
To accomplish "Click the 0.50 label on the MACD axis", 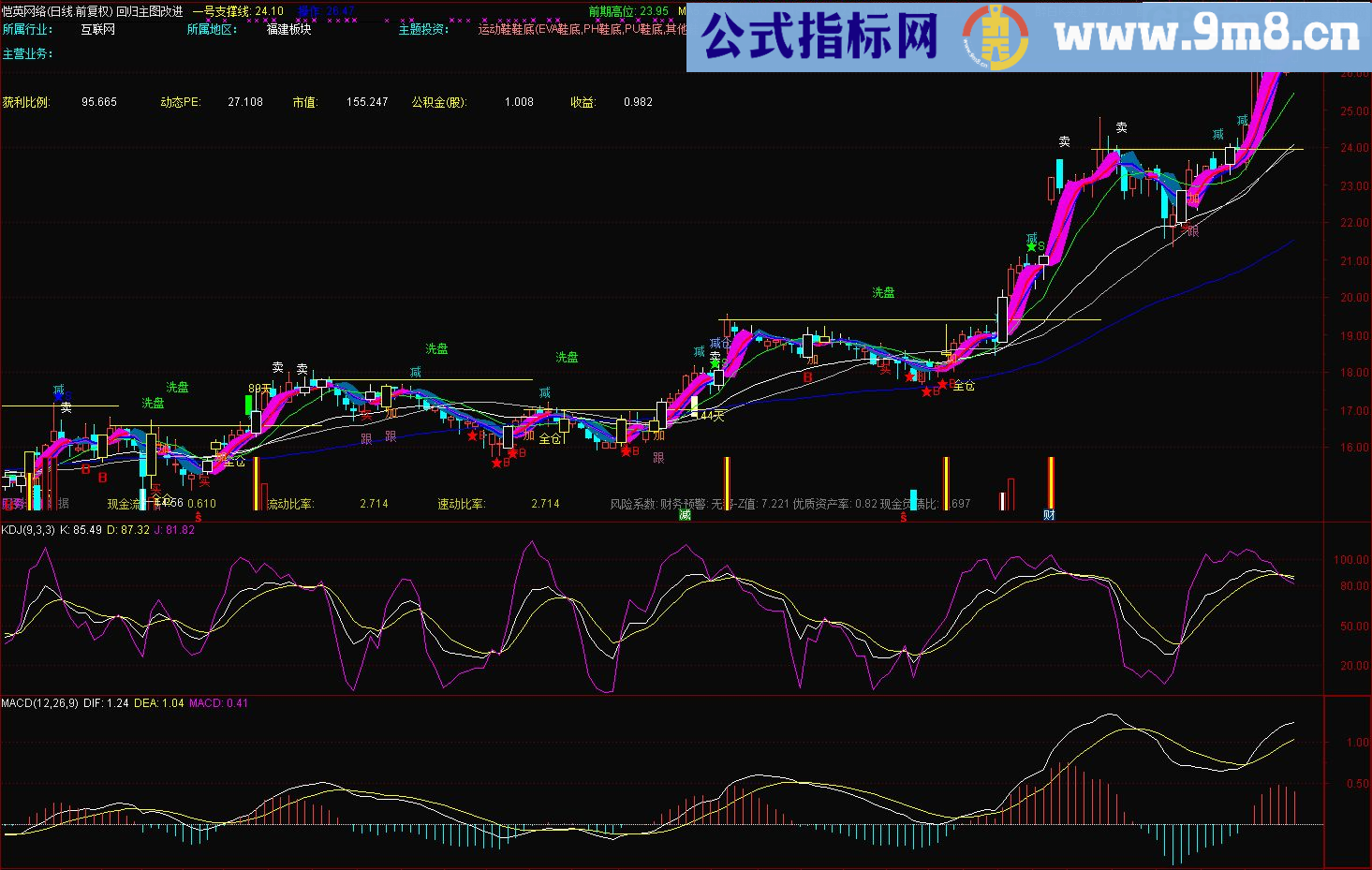I will pos(1358,784).
